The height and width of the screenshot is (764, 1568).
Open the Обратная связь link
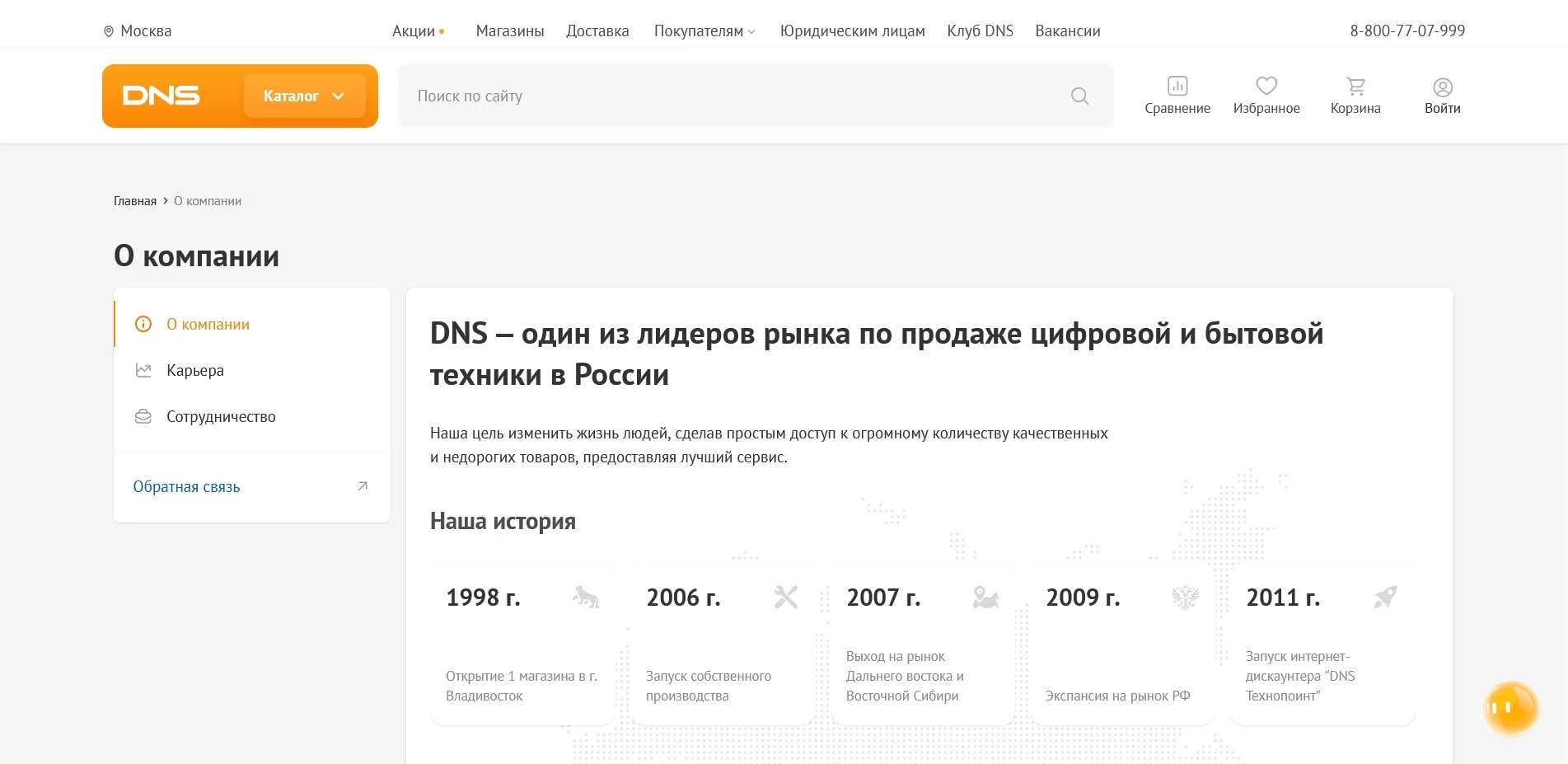point(186,486)
